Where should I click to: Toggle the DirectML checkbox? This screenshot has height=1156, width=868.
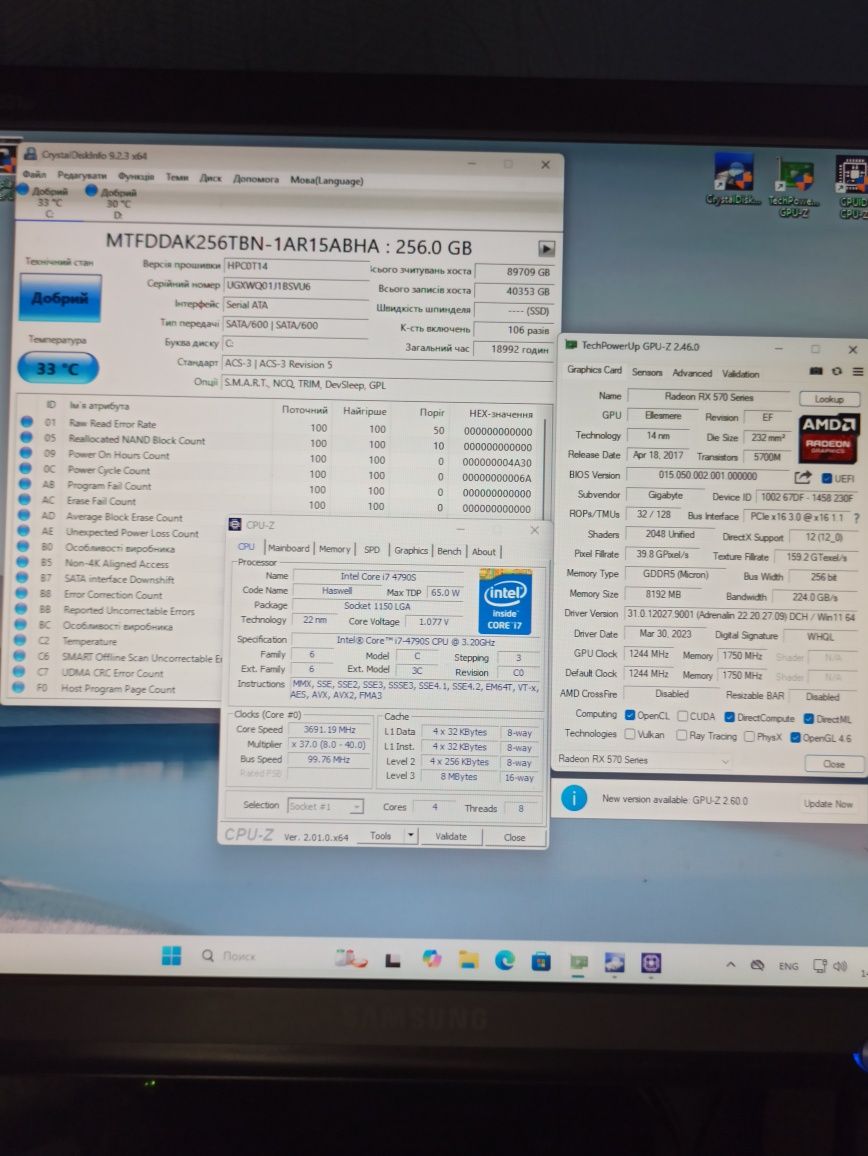[808, 719]
